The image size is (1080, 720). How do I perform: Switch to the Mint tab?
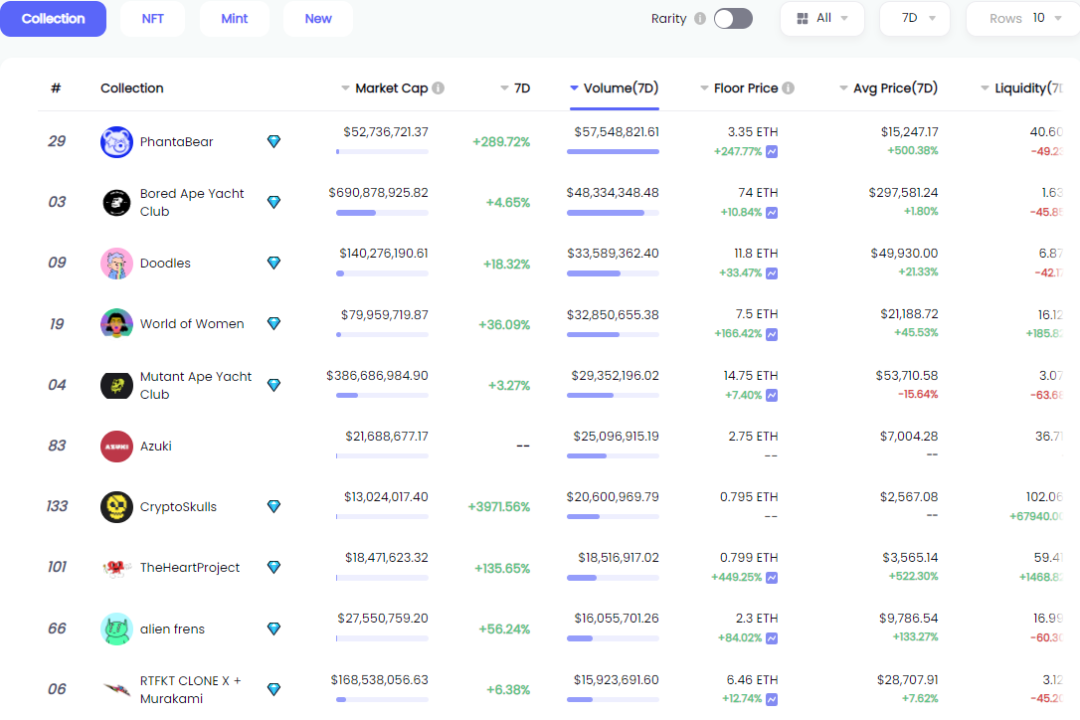(234, 19)
